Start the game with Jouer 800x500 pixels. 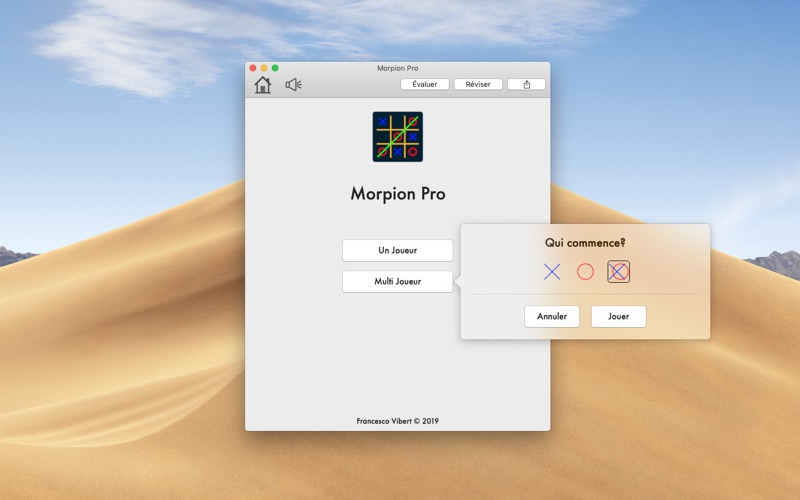(618, 317)
